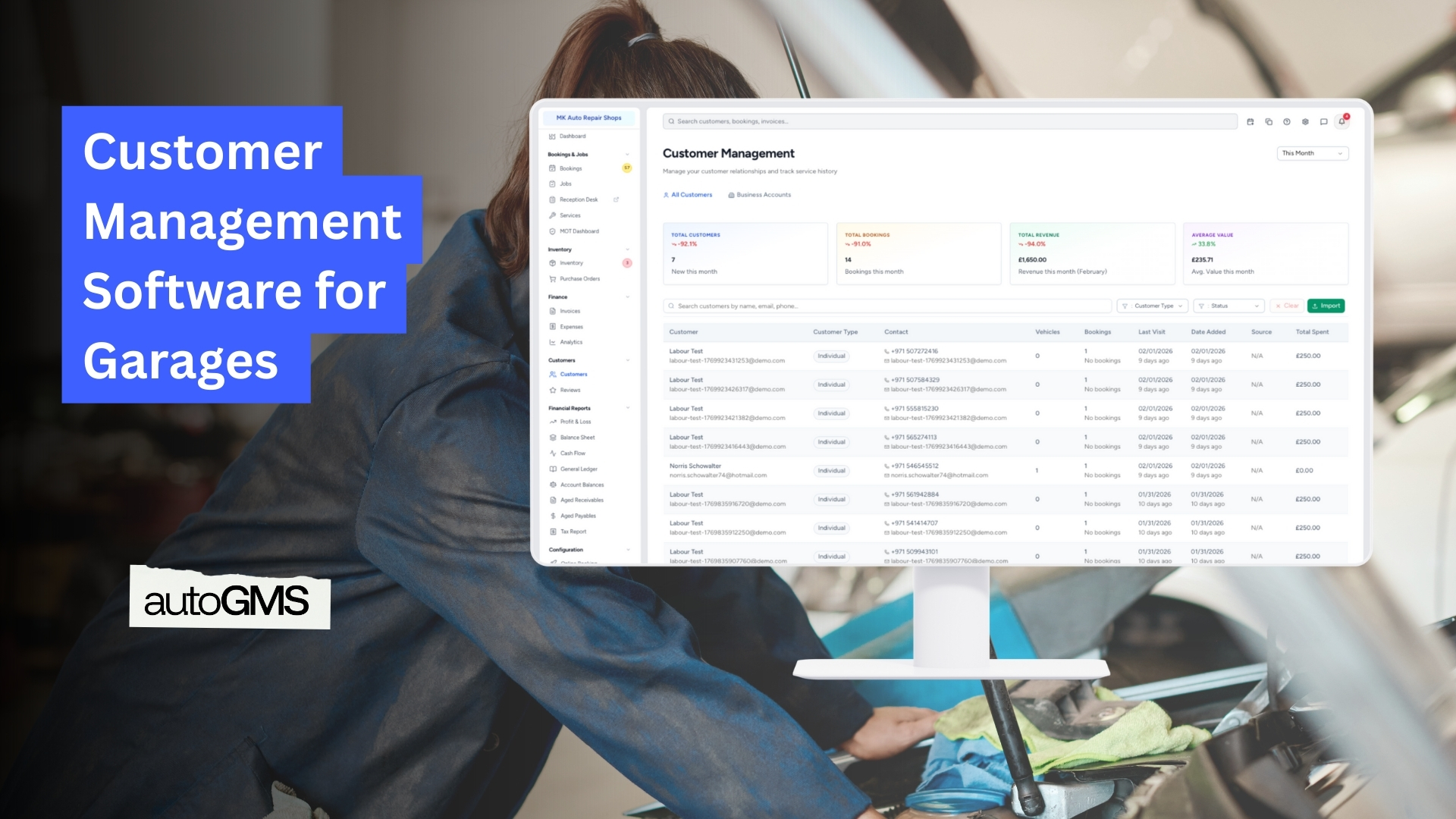Image resolution: width=1456 pixels, height=819 pixels.
Task: Open the Status filter dropdown
Action: click(x=1228, y=306)
